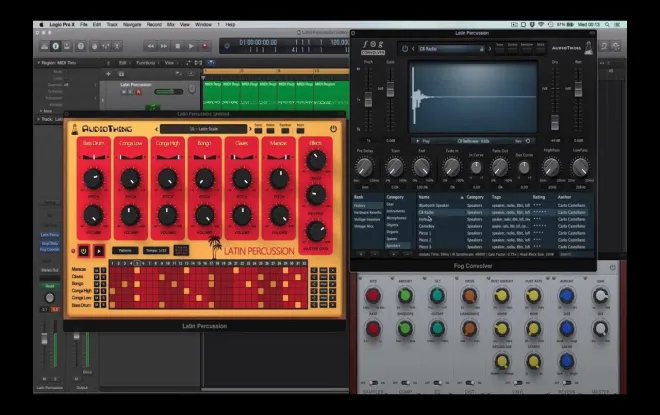Viewport: 660px width, 415px height.
Task: Click the Pattern button in Latin Percussion
Action: tap(125, 250)
